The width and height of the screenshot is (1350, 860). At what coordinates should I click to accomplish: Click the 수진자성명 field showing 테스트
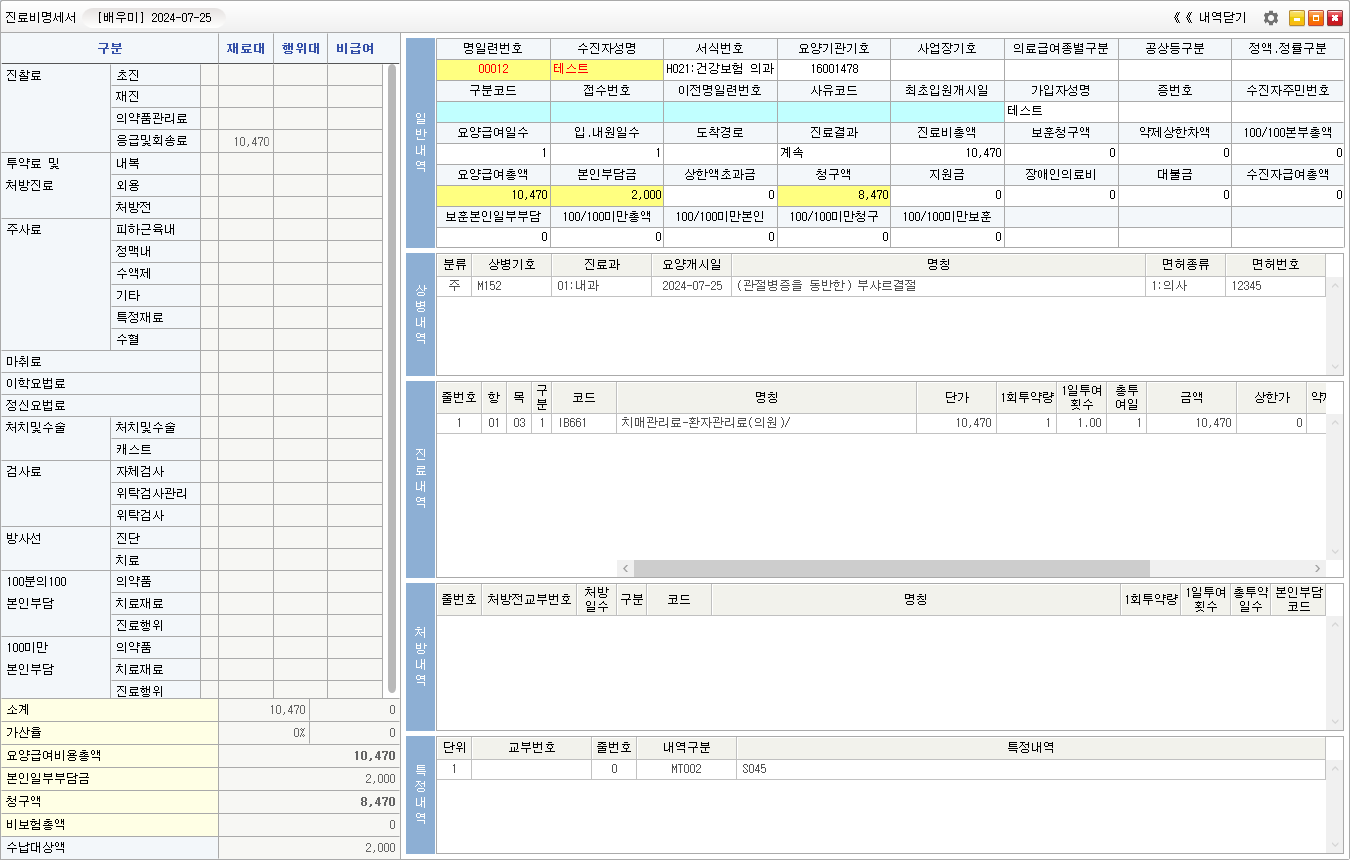click(606, 69)
